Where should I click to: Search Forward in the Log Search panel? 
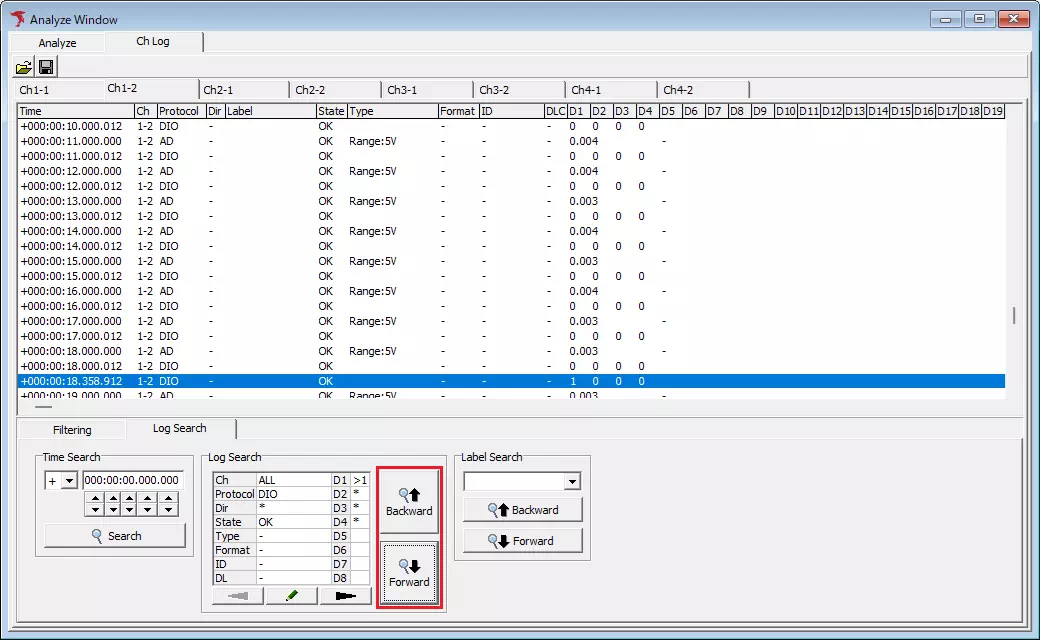[x=409, y=573]
